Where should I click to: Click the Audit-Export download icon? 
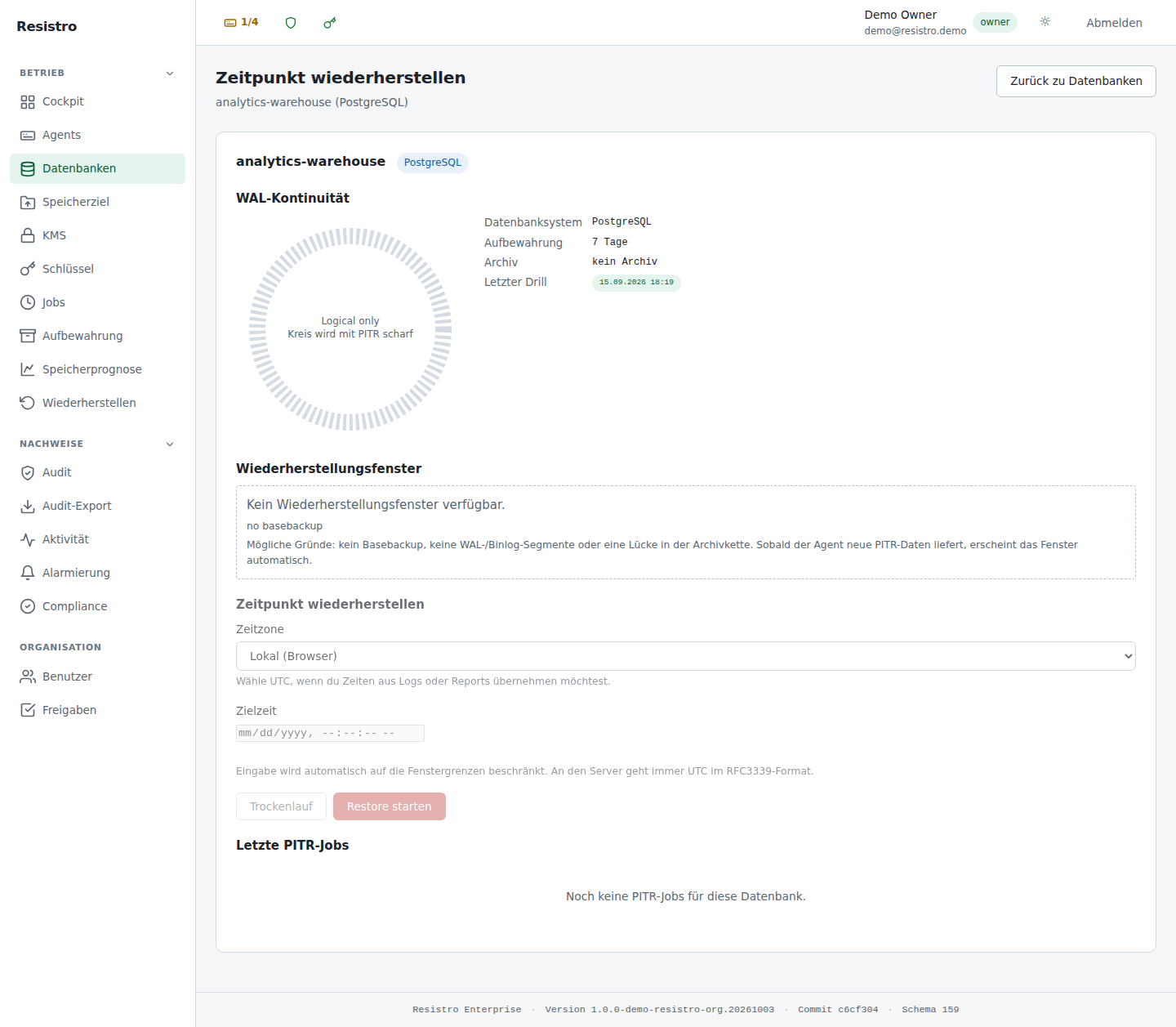pos(28,507)
